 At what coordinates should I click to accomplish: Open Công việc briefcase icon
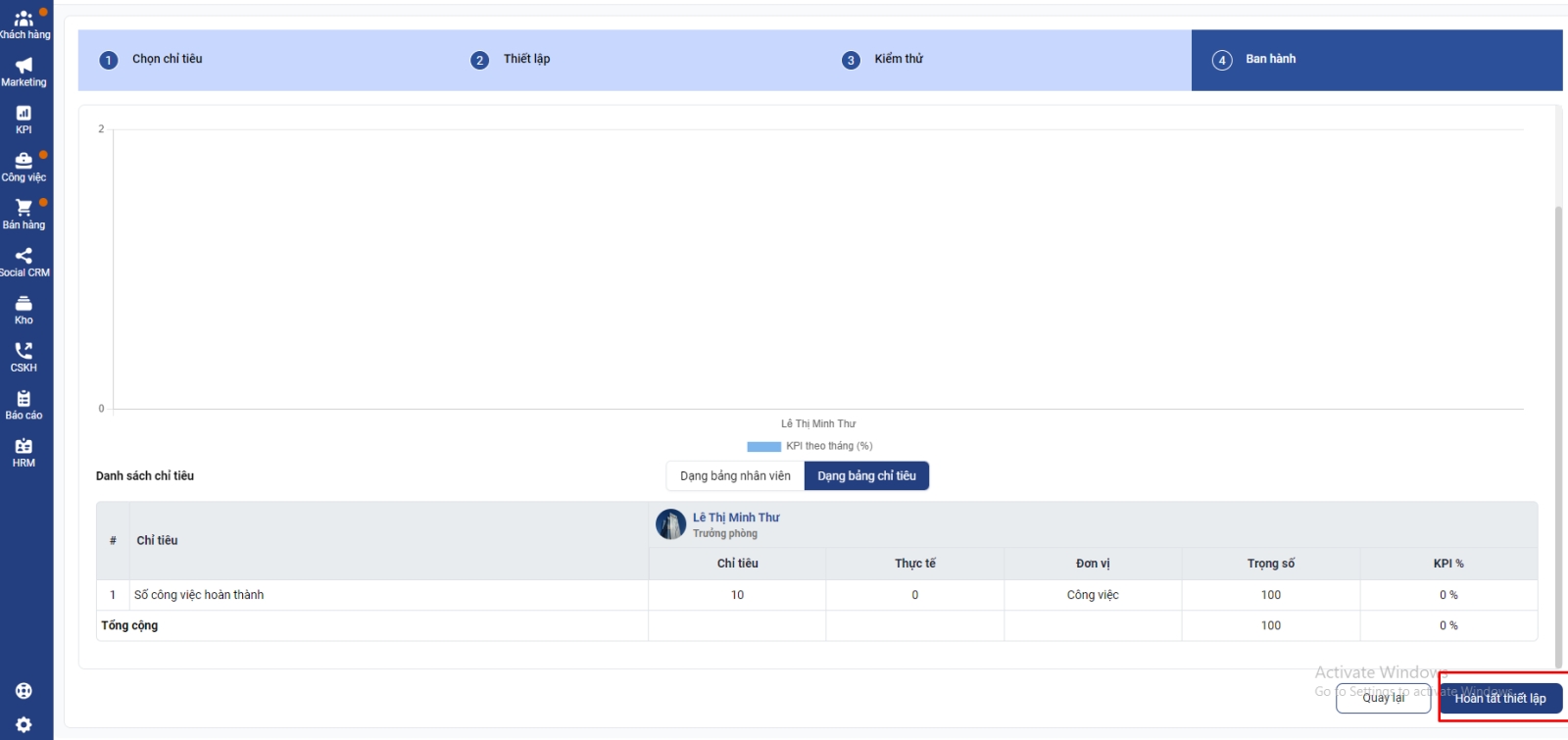(24, 167)
